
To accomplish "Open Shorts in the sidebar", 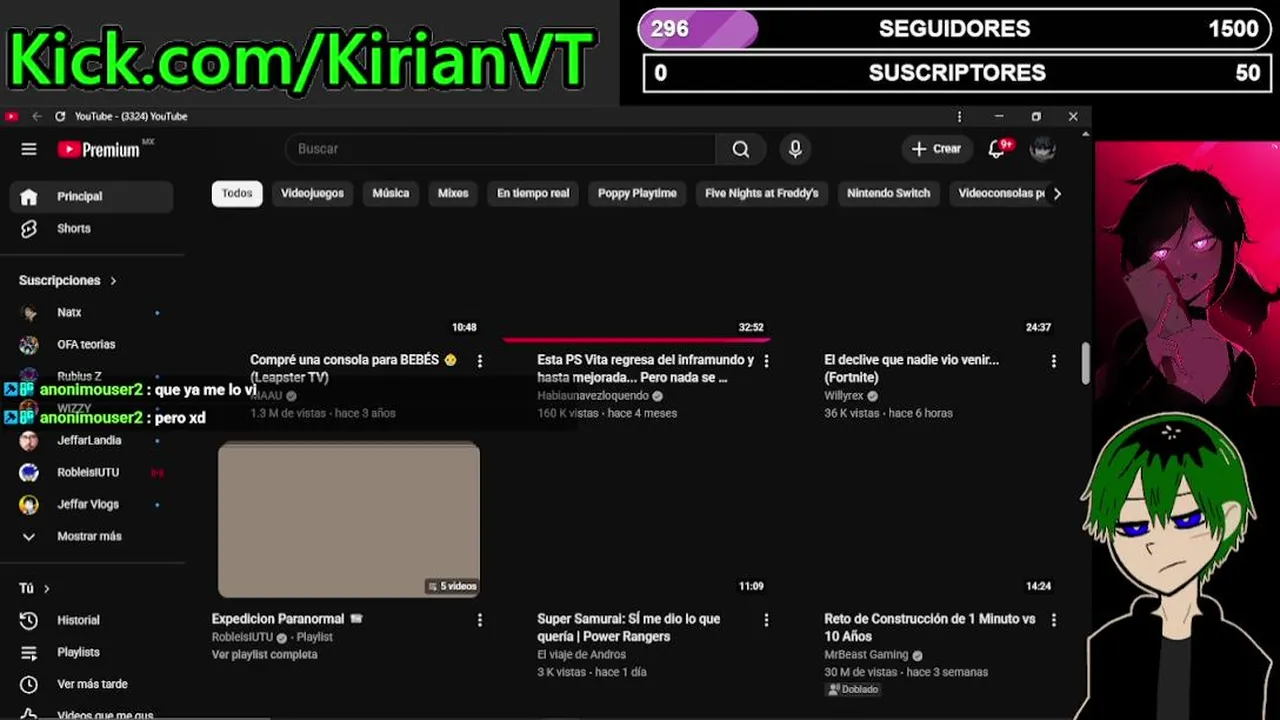I will coord(91,229).
